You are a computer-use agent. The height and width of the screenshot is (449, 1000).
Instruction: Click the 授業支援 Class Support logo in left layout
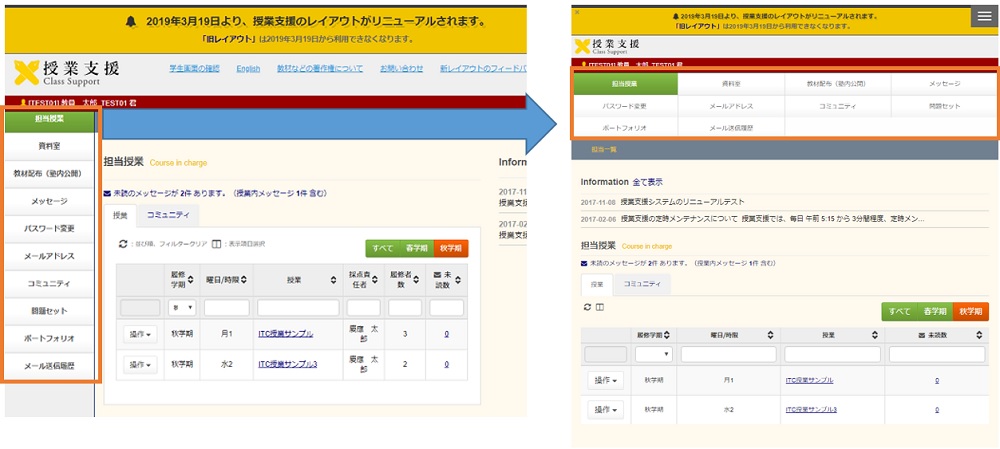tap(67, 73)
